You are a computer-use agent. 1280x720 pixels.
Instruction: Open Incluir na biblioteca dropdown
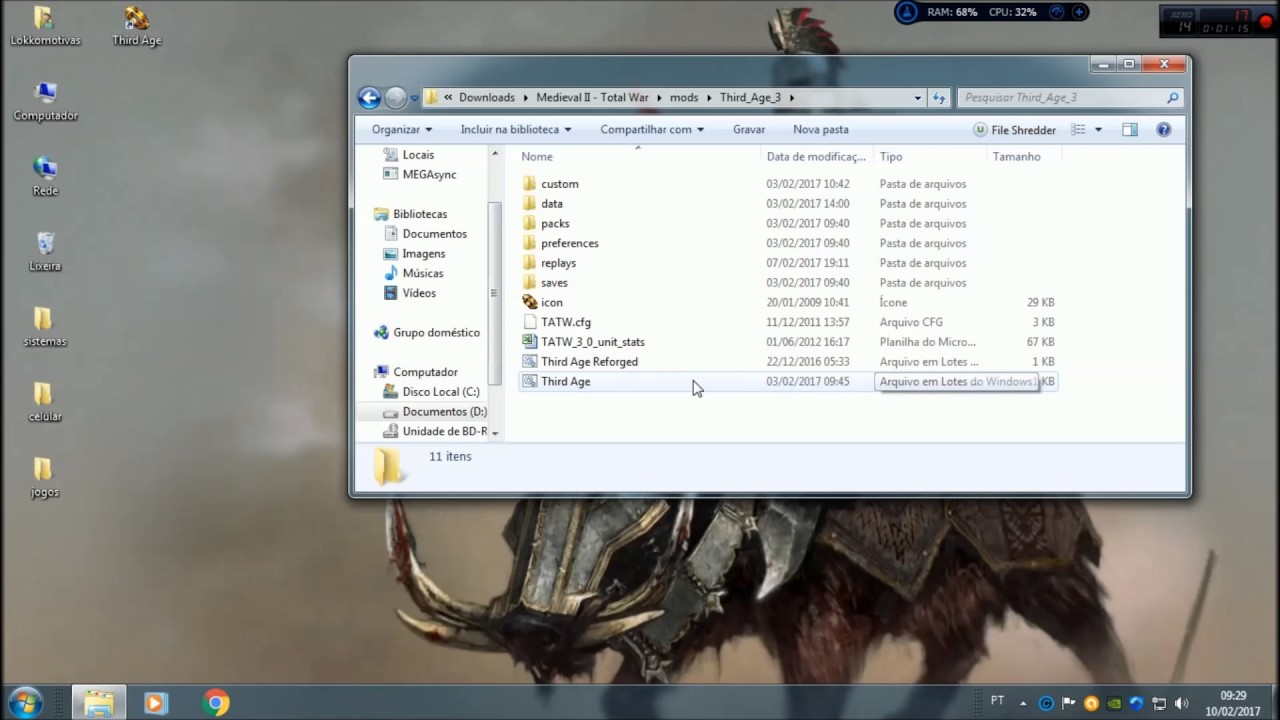516,130
